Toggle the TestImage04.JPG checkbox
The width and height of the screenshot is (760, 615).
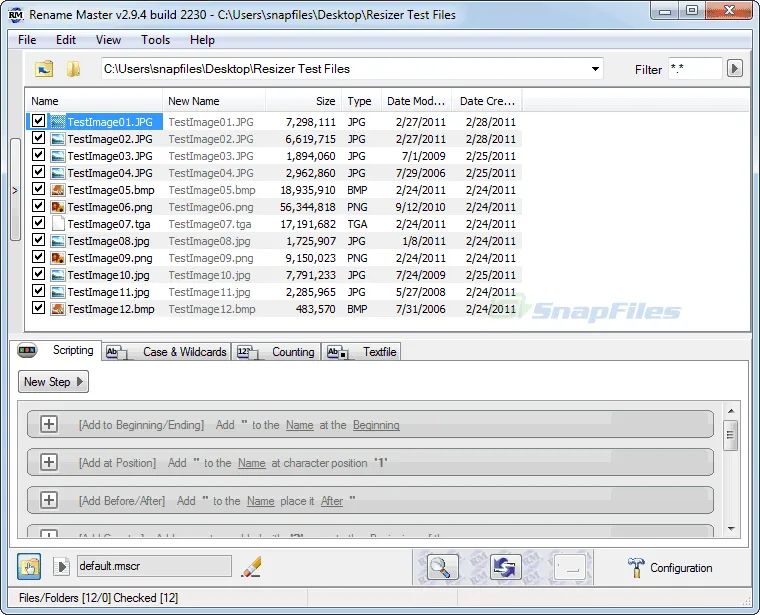(x=38, y=172)
